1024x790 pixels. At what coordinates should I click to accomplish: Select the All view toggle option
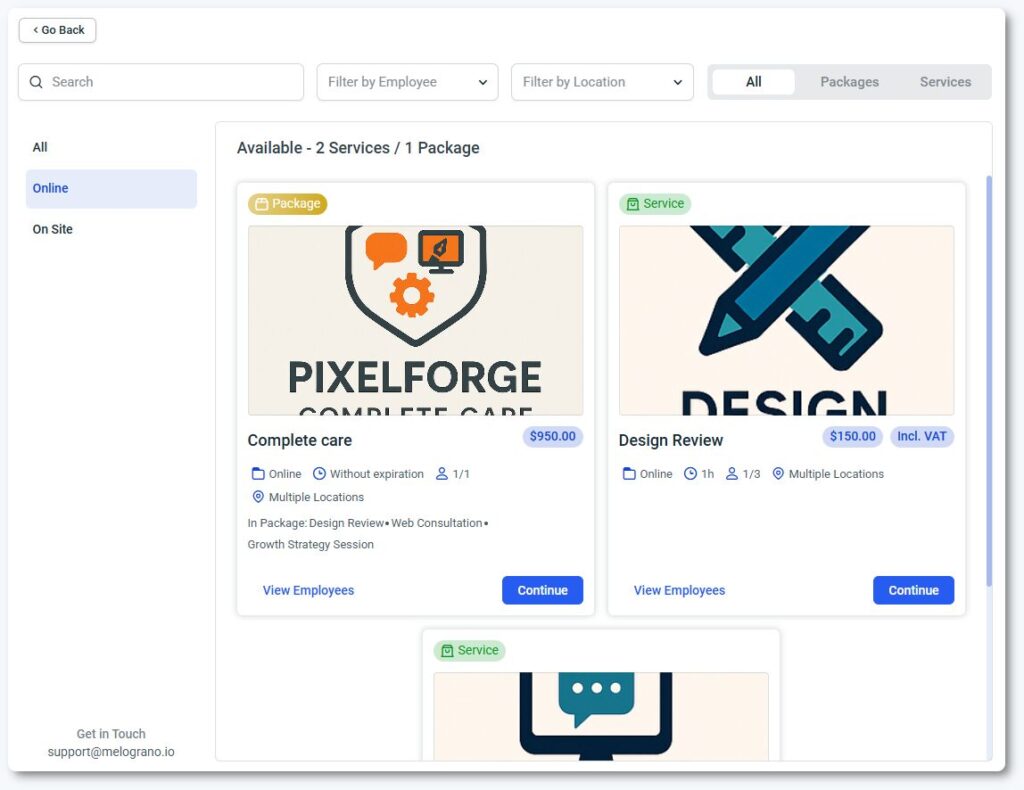click(x=753, y=82)
